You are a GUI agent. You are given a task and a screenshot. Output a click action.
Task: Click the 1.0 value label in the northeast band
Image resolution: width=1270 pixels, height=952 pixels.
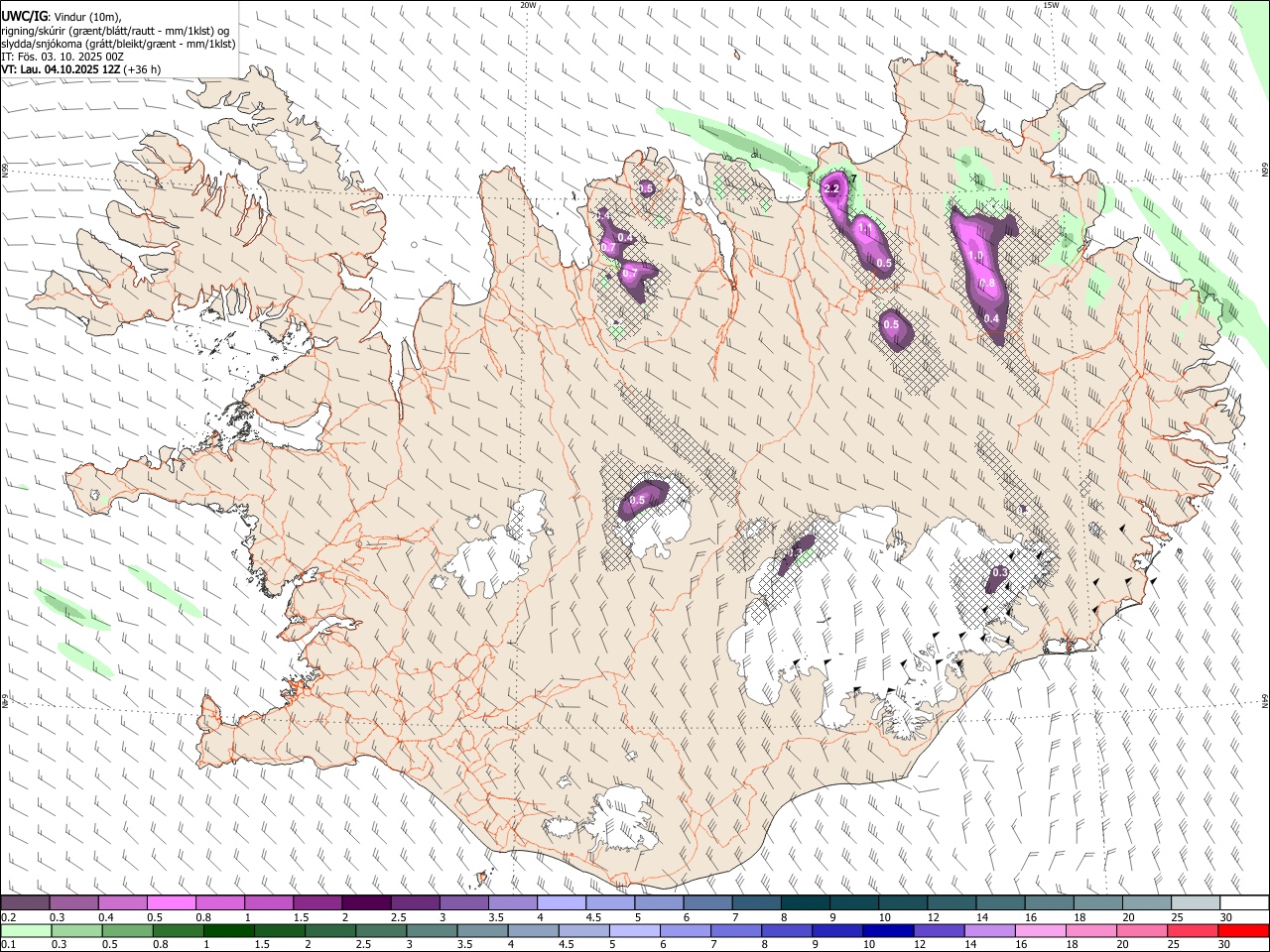pyautogui.click(x=975, y=256)
